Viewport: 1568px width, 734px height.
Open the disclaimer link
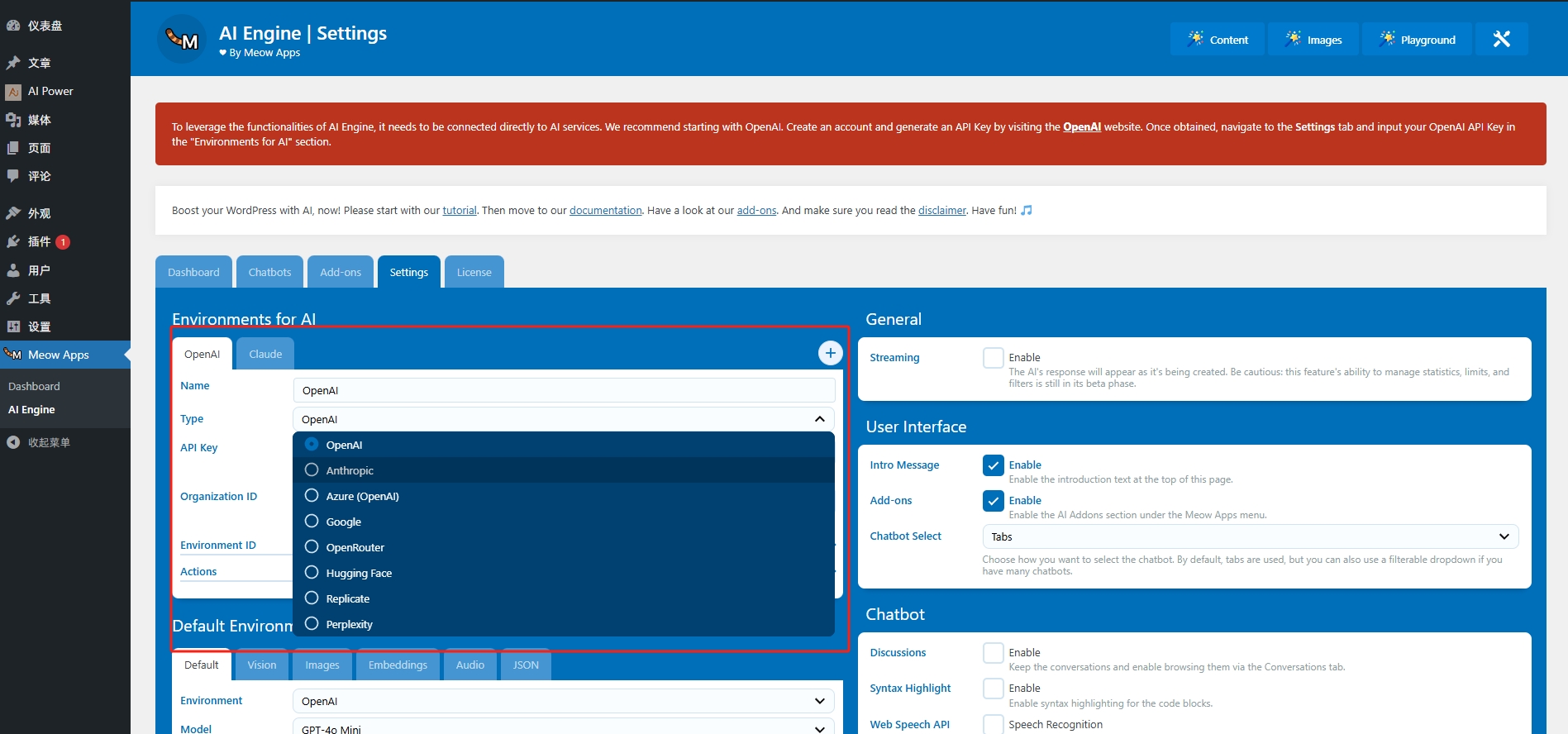click(x=942, y=211)
